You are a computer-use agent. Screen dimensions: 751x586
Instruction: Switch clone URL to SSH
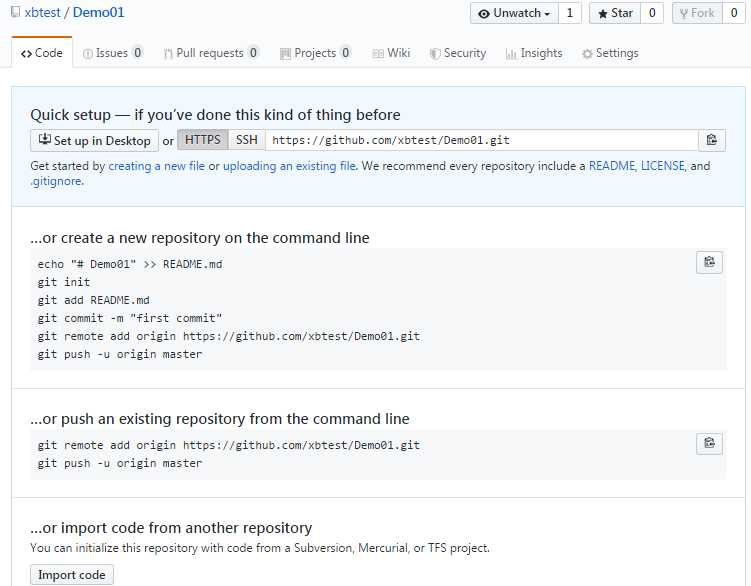pyautogui.click(x=247, y=140)
